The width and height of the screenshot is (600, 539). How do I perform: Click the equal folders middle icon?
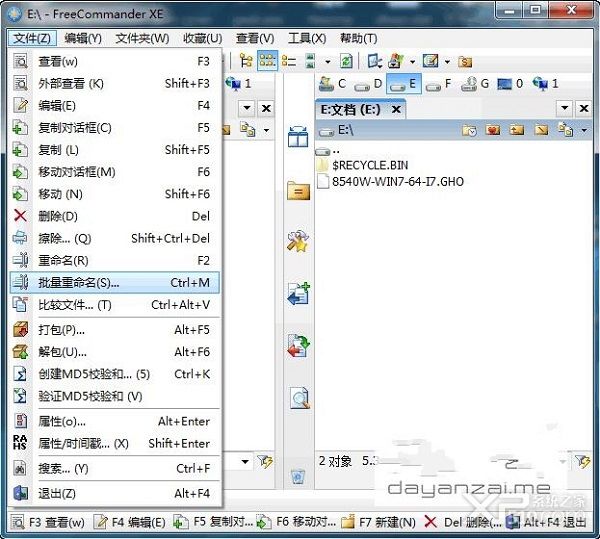(298, 190)
